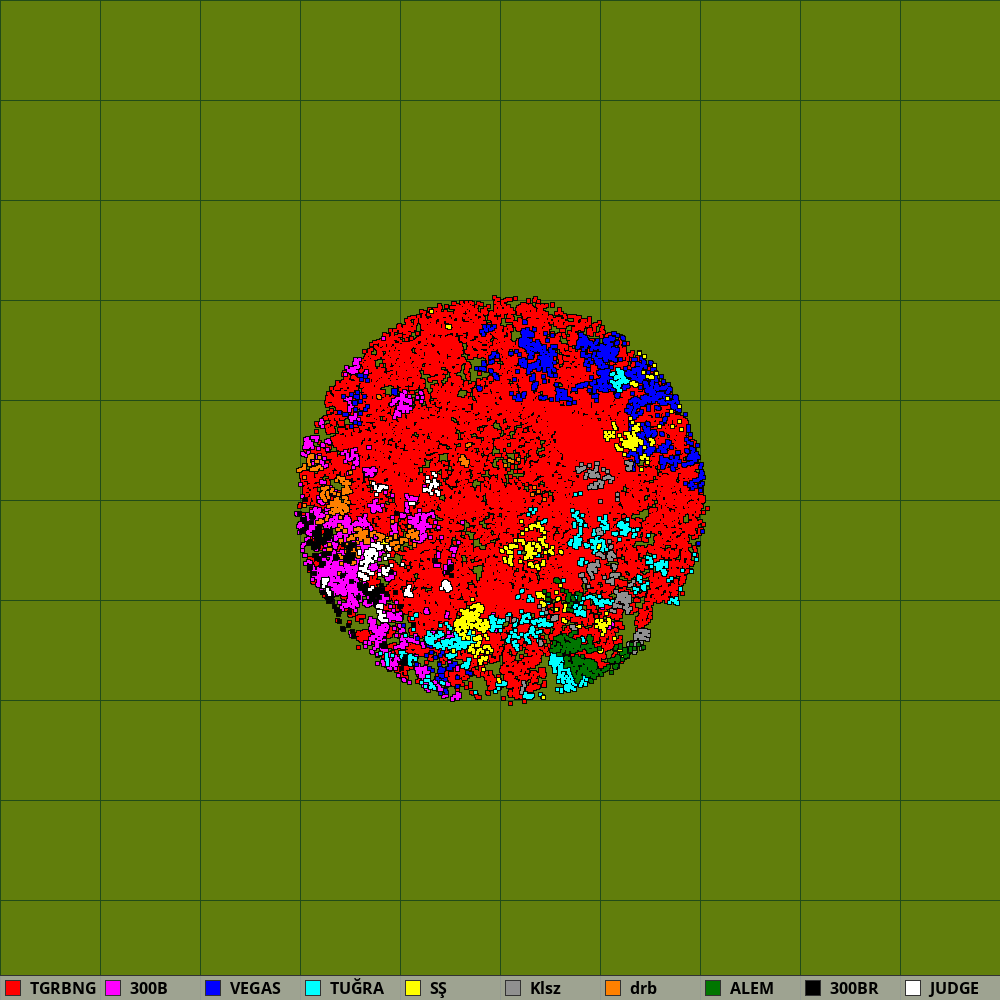1000x1000 pixels.
Task: Click the white JUDGE legend swatch
Action: [x=913, y=988]
